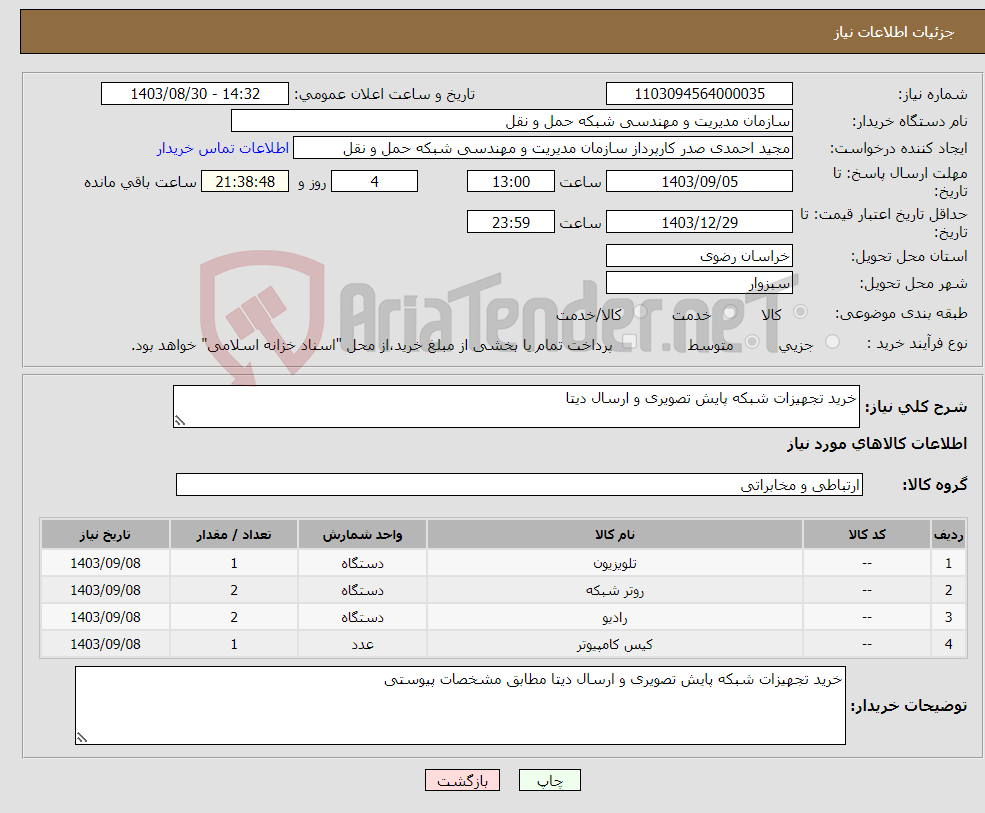Viewport: 985px width, 813px height.
Task: Select the کالا radio button
Action: tap(800, 312)
